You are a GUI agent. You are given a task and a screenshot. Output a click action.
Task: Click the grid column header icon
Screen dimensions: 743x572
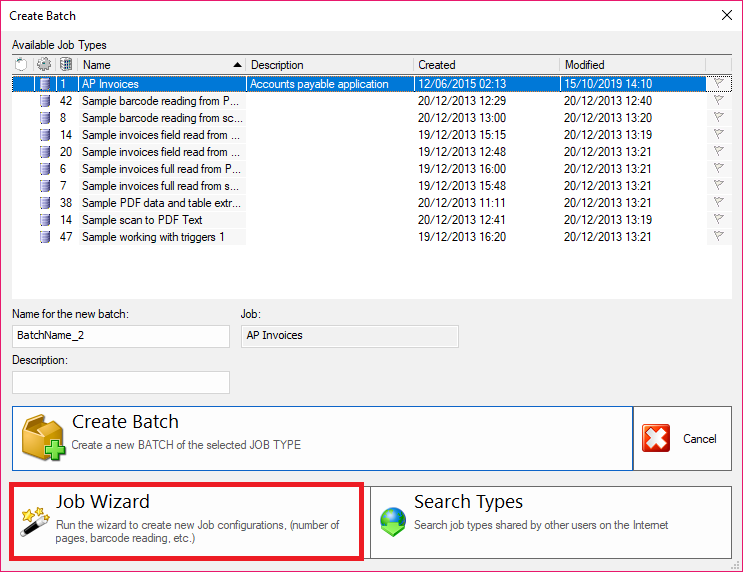[x=66, y=65]
